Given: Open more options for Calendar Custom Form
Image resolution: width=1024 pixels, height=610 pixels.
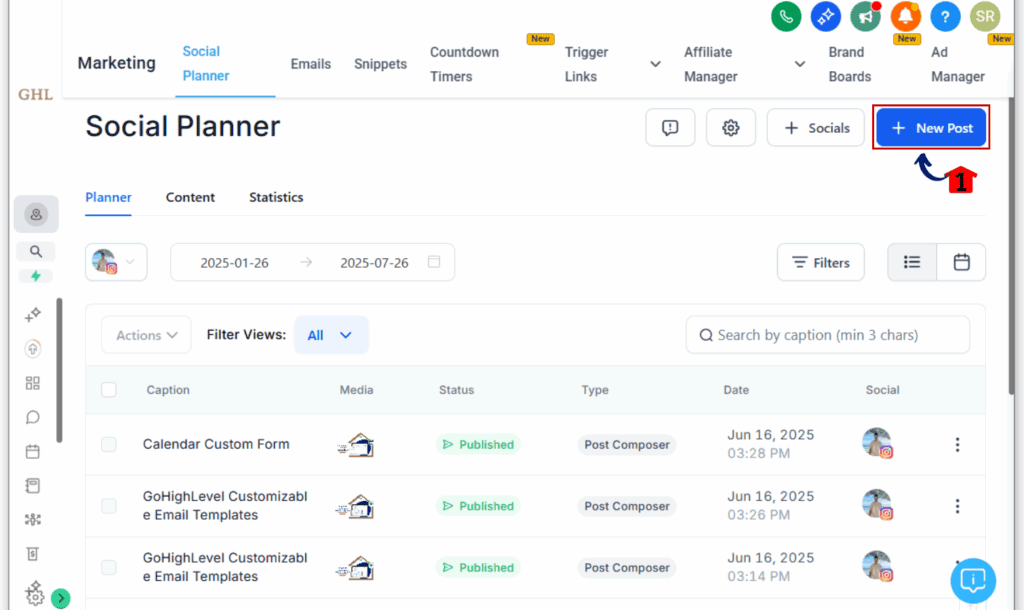Looking at the screenshot, I should point(957,445).
